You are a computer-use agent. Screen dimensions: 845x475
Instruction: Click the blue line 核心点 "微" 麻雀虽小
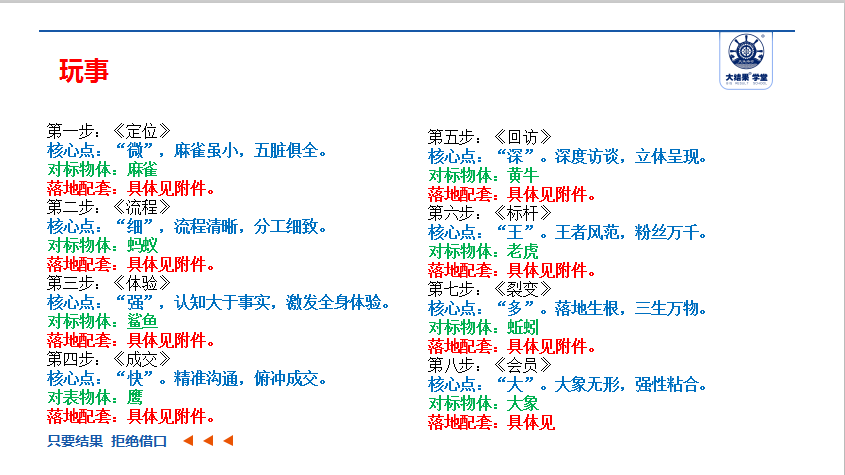pos(187,150)
